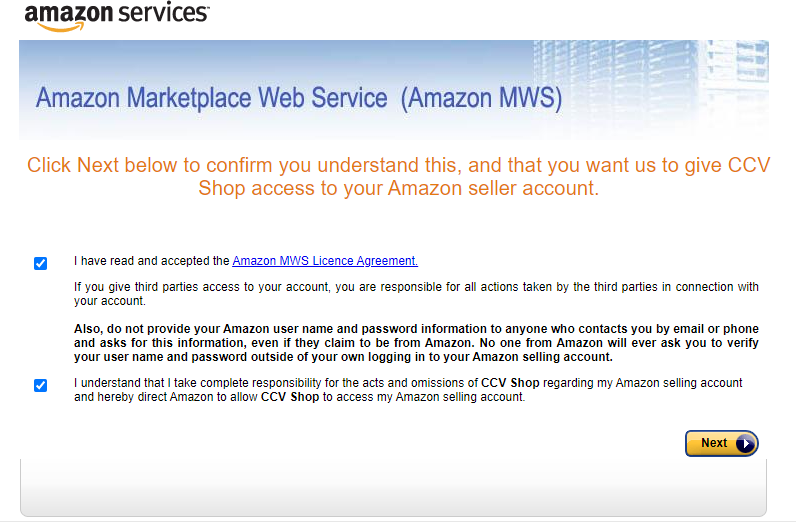
Task: Uncheck the MWS Licence Agreement checkbox
Action: click(x=41, y=264)
